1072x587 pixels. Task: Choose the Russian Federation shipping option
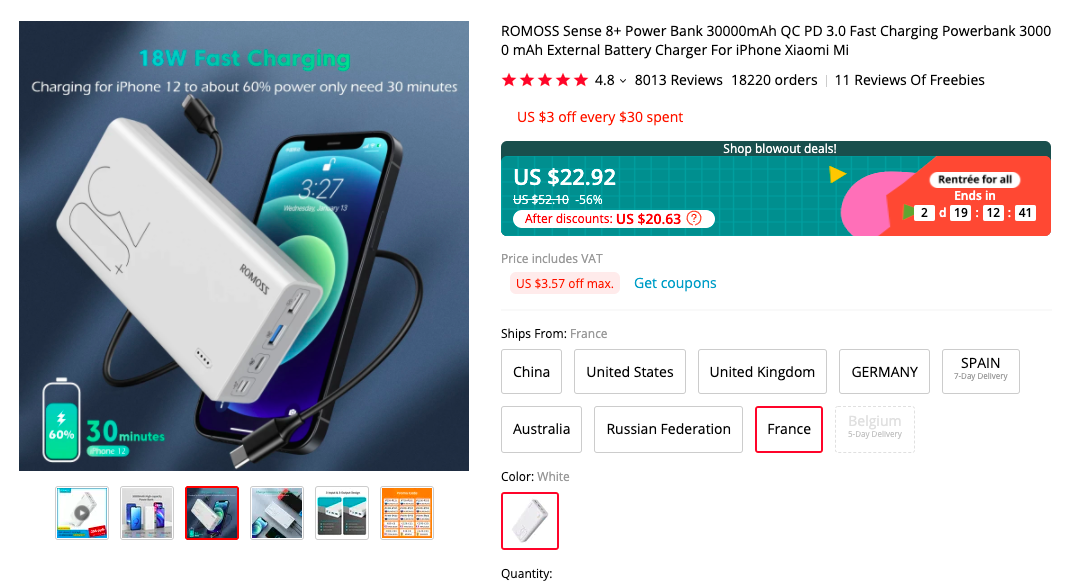668,428
